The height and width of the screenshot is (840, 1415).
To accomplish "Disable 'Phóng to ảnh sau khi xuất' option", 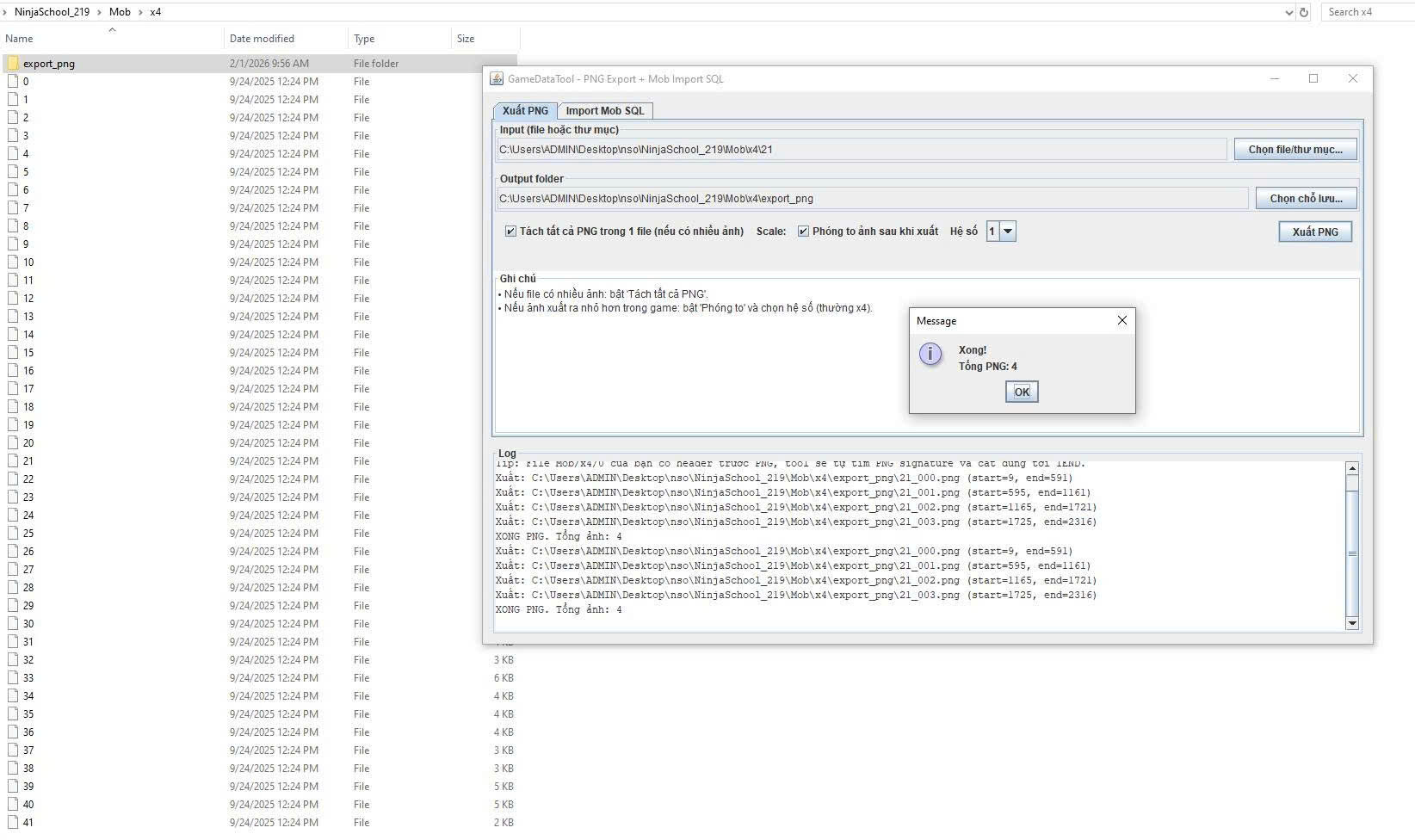I will click(x=802, y=231).
